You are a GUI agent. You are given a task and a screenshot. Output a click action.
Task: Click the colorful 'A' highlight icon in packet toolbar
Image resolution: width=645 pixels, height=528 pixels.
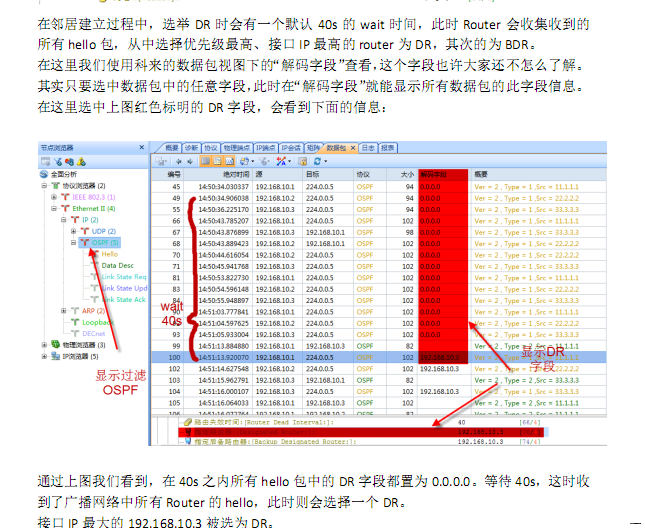(x=281, y=161)
